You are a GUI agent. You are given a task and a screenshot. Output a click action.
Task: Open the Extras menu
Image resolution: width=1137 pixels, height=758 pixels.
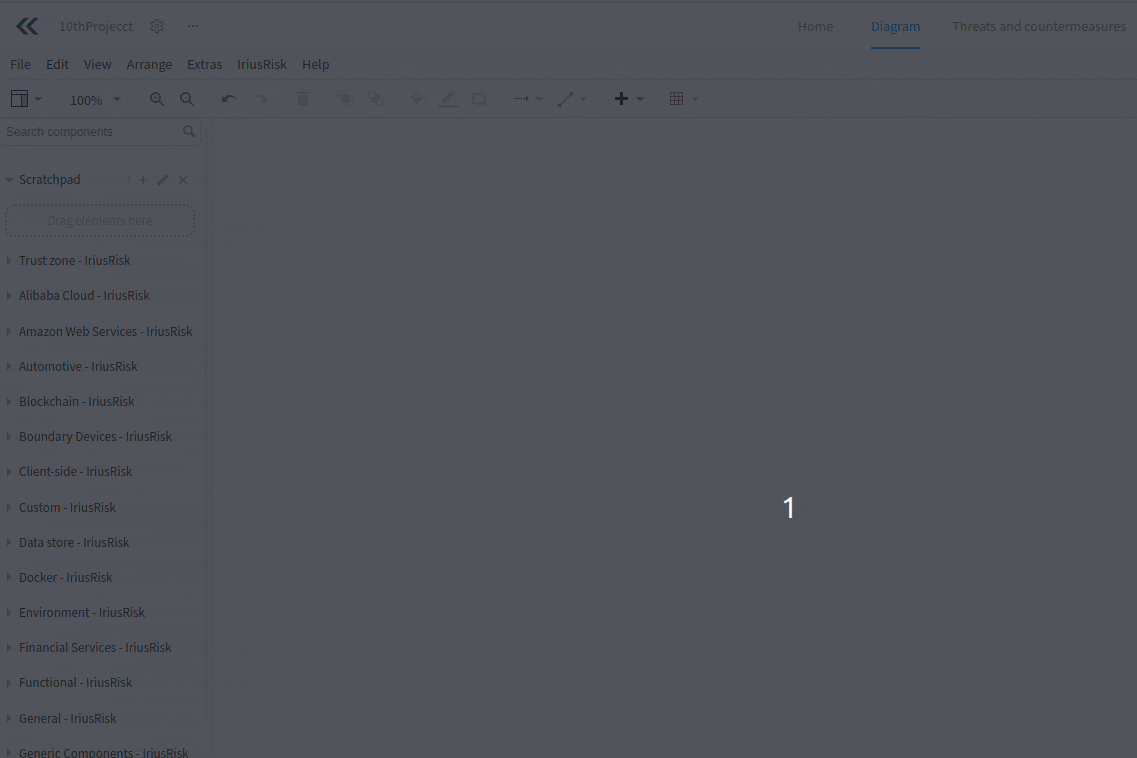[204, 65]
